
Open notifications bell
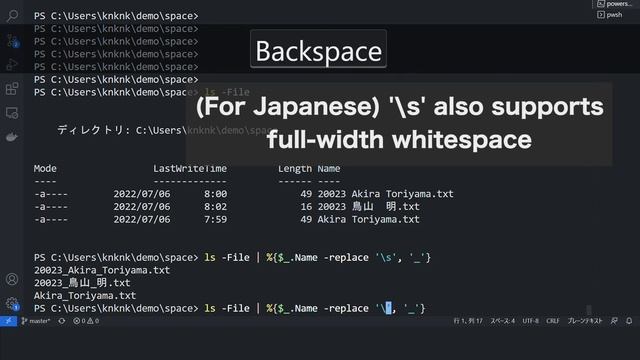[629, 321]
